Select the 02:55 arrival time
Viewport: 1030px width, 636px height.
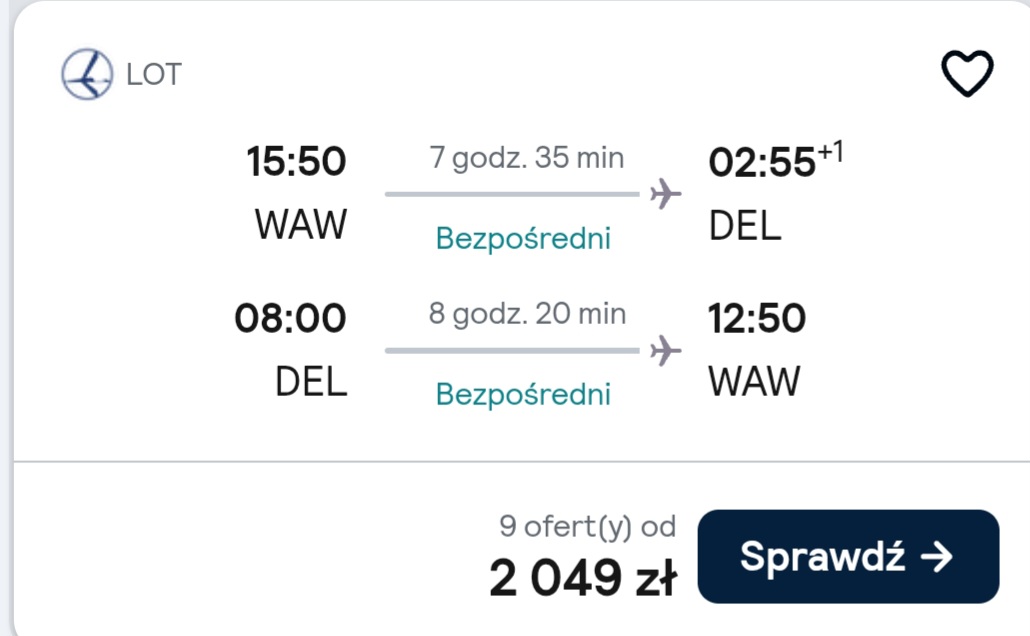[x=762, y=162]
